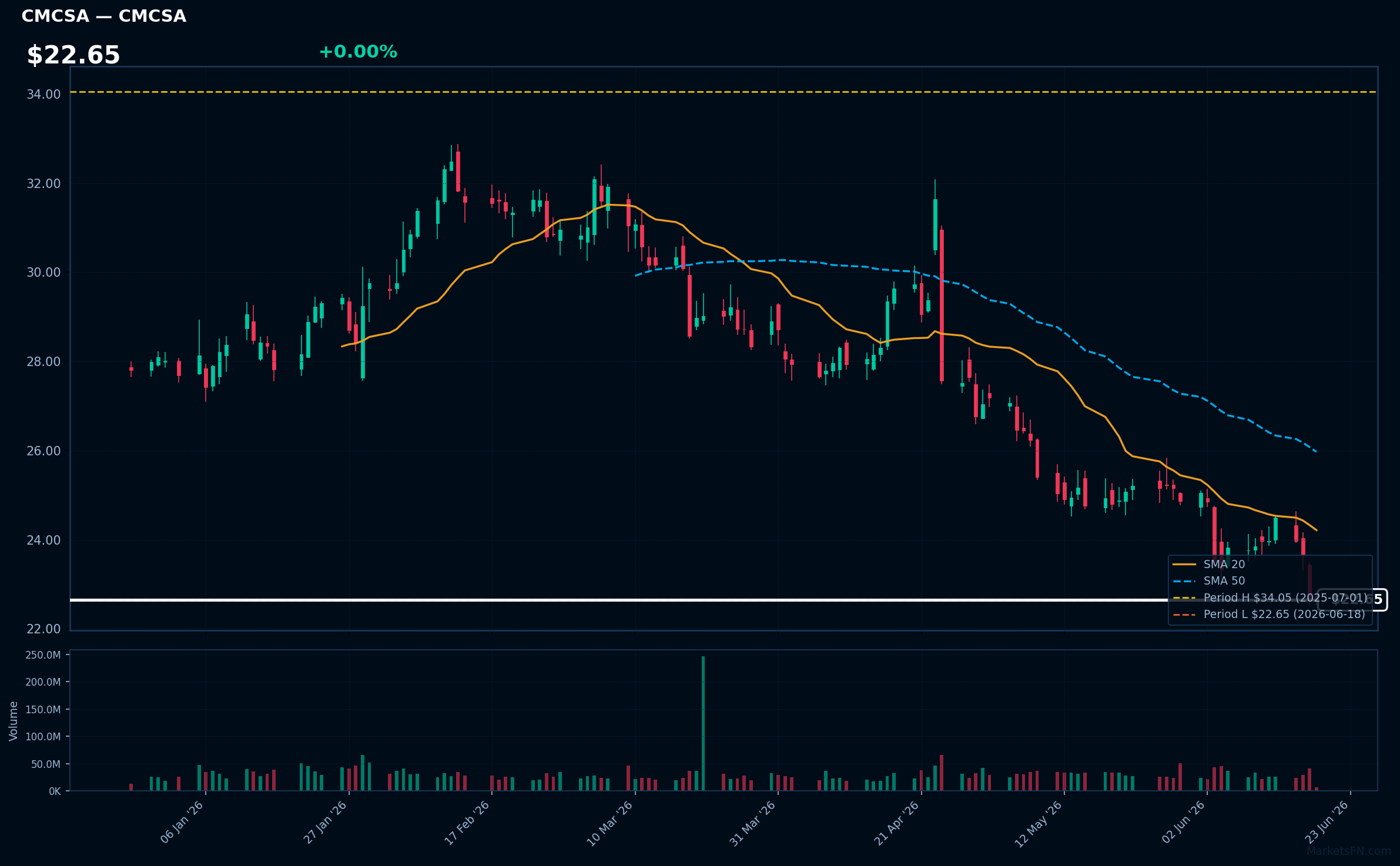Click the 200.0M volume axis label
The width and height of the screenshot is (1400, 866).
pyautogui.click(x=43, y=682)
